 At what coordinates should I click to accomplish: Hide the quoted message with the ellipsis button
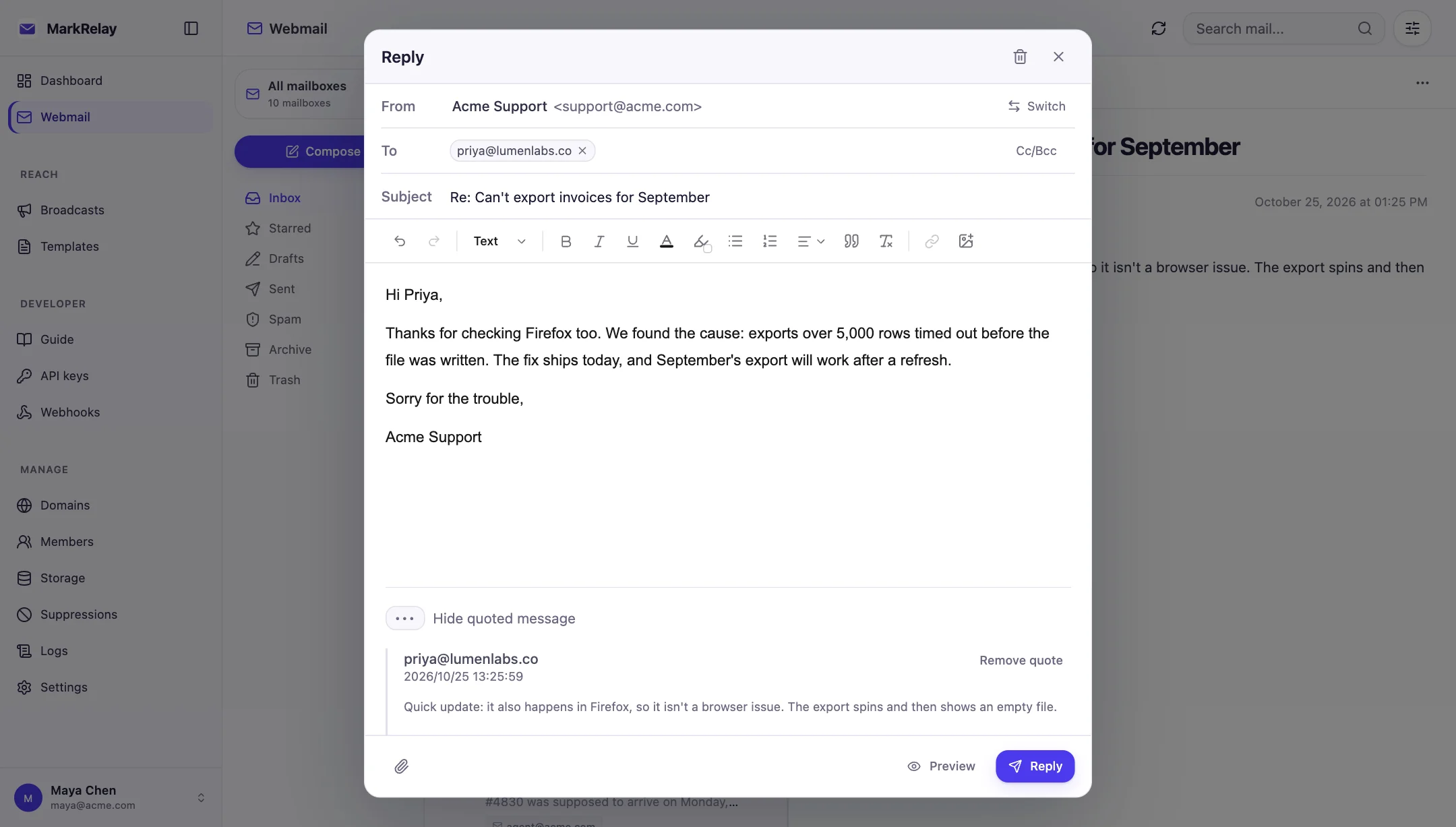404,619
